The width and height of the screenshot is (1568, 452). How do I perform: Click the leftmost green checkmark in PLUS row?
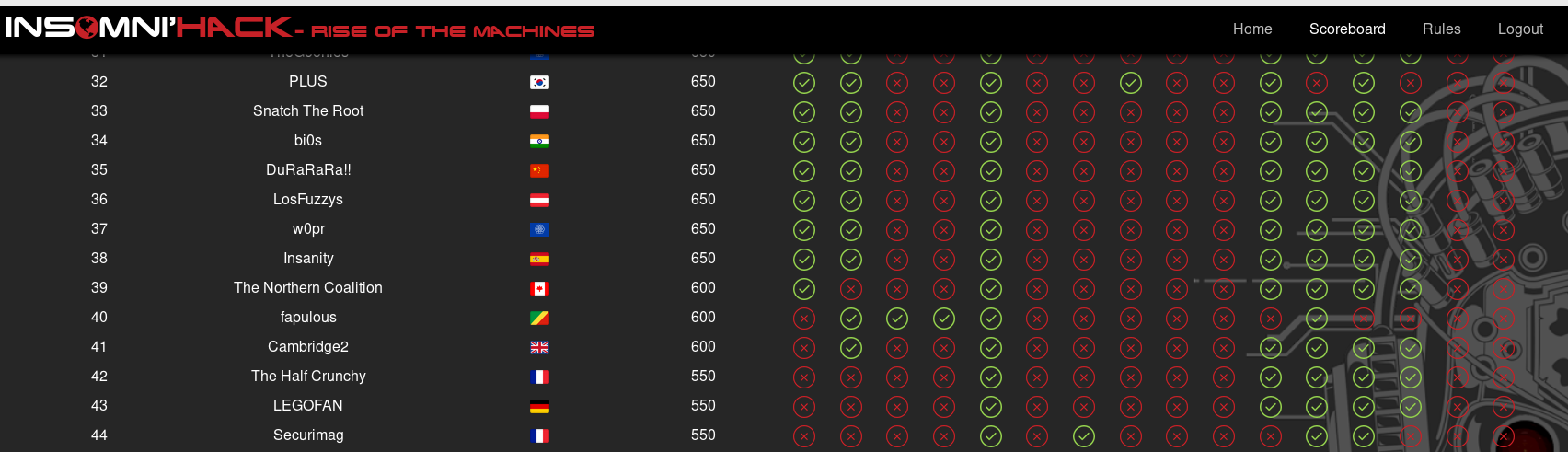pos(804,83)
